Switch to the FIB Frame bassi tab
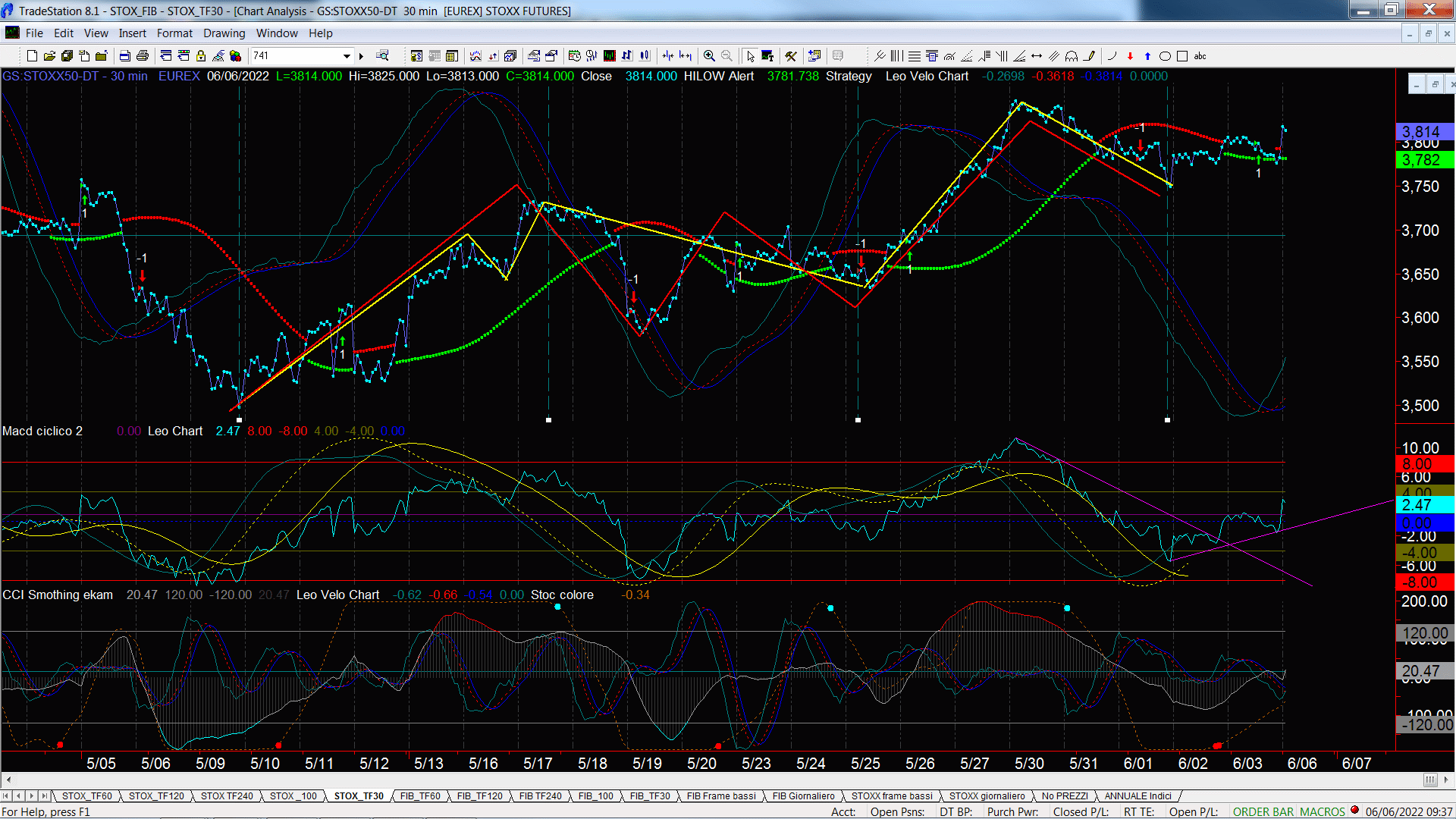 721,796
